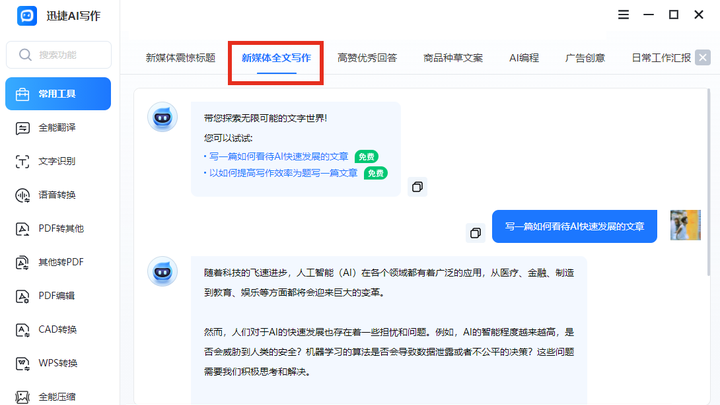Switch to the AI编程 tab
The image size is (720, 405).
point(524,58)
